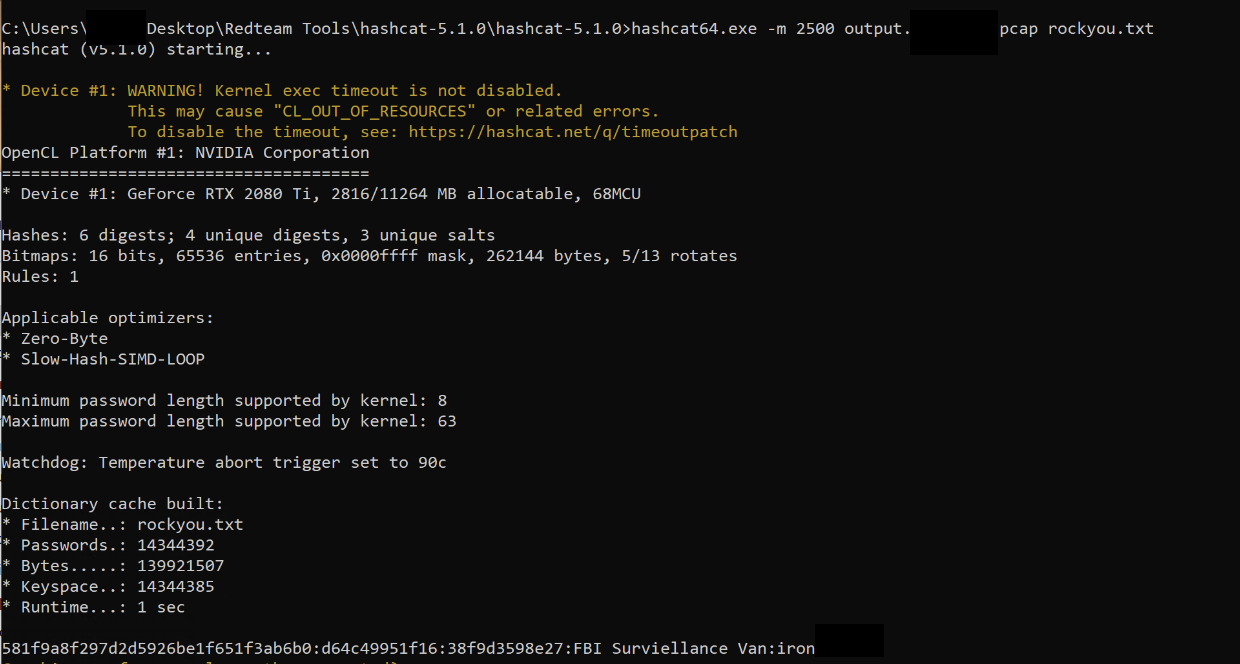The height and width of the screenshot is (664, 1240).
Task: Click the OpenCL Platform NVIDIA Corporation line
Action: 186,153
